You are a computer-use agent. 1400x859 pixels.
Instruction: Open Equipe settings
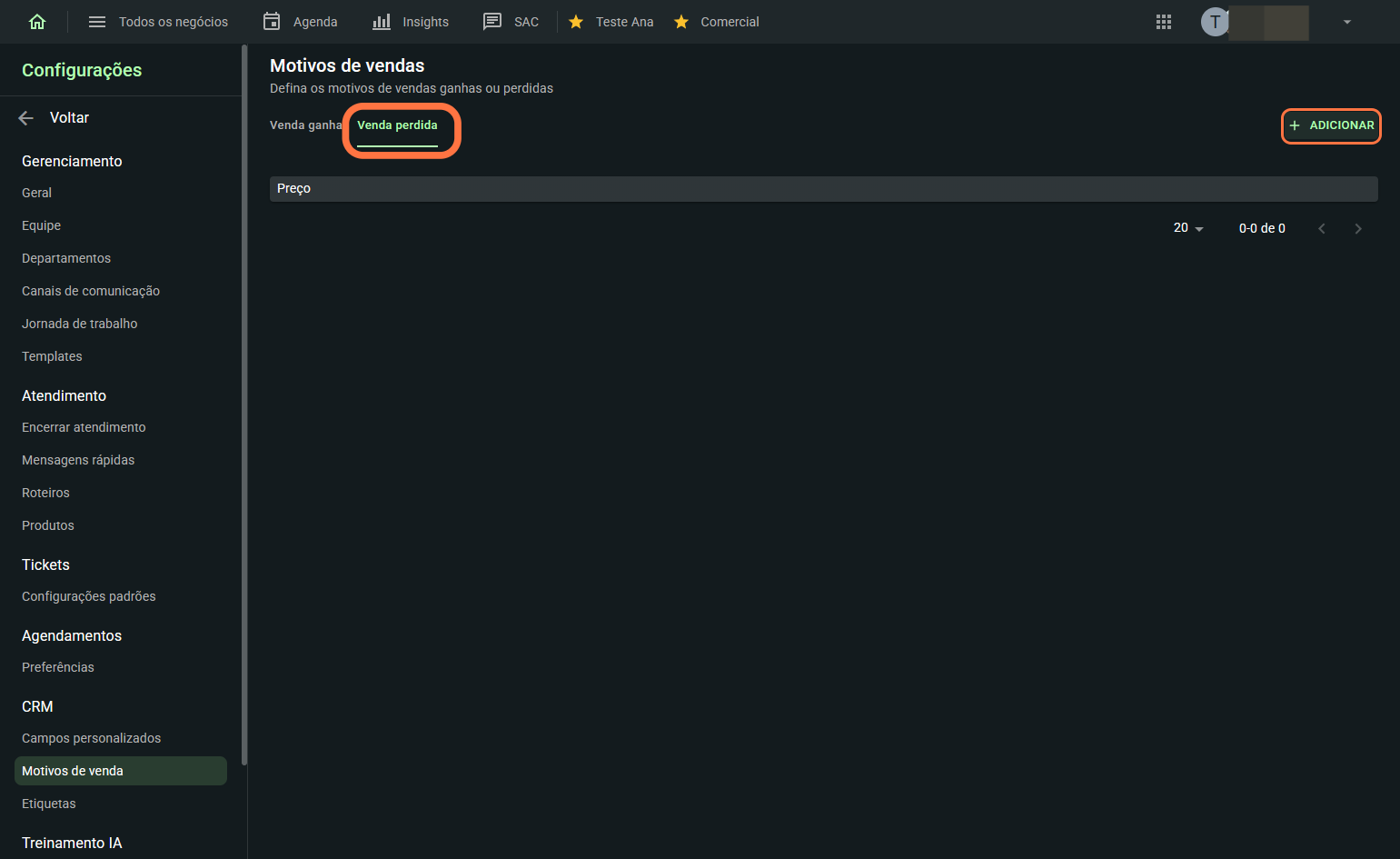[x=41, y=225]
